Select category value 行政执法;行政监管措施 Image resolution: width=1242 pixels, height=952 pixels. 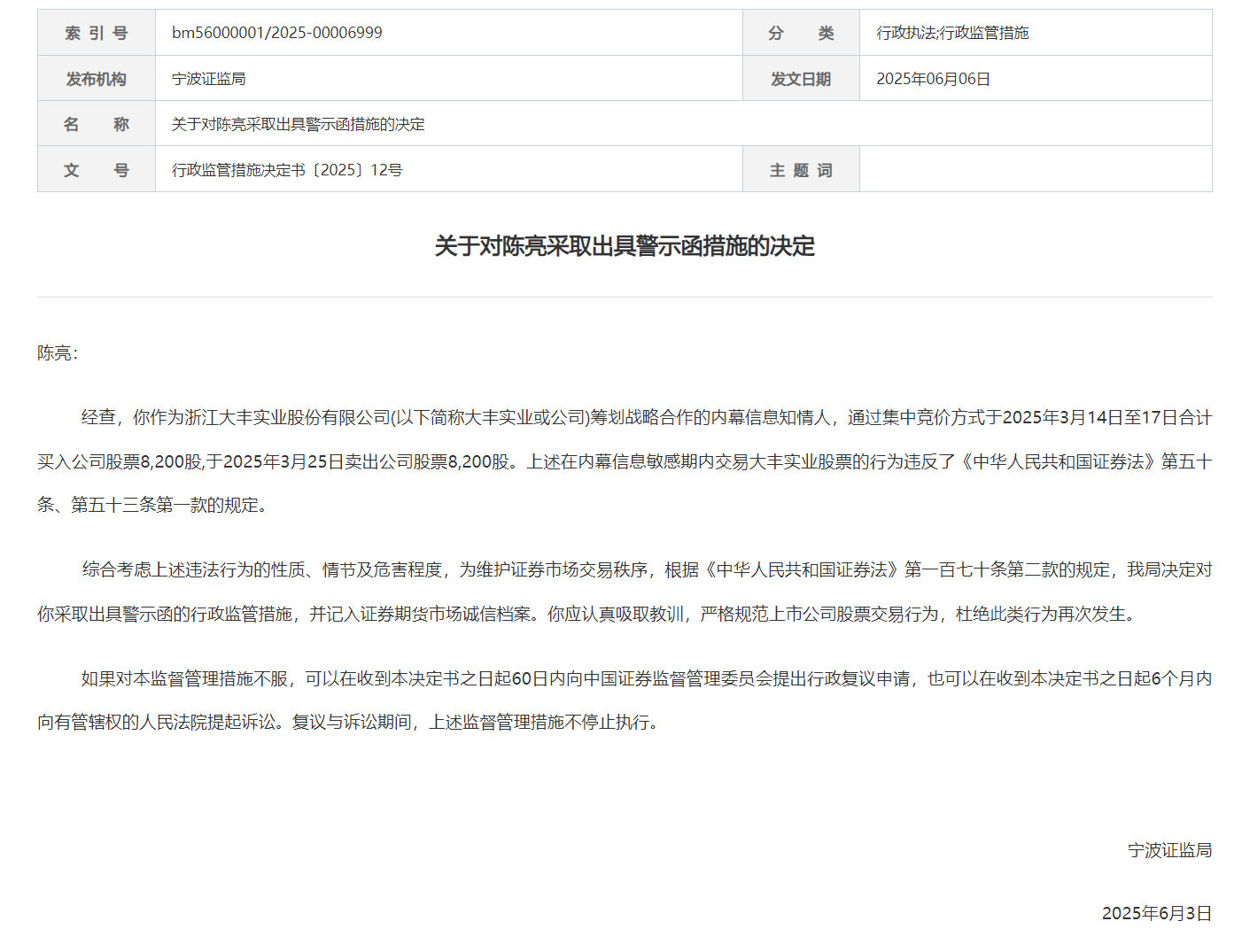coord(952,33)
